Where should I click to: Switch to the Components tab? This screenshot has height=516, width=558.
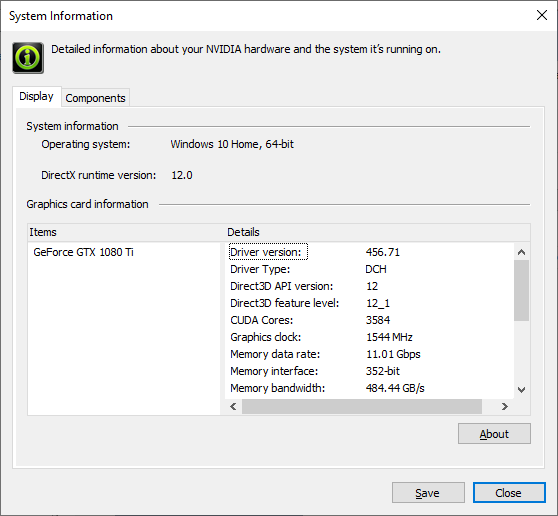(x=95, y=98)
